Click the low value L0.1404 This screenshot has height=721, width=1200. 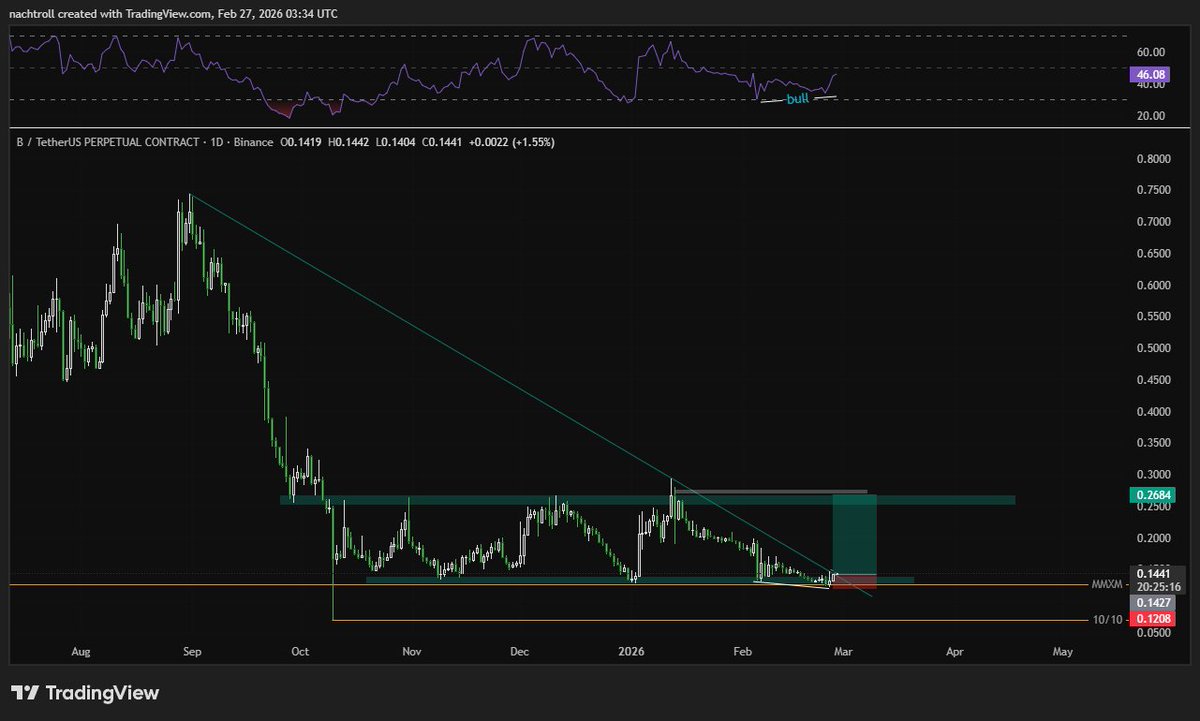coord(395,143)
